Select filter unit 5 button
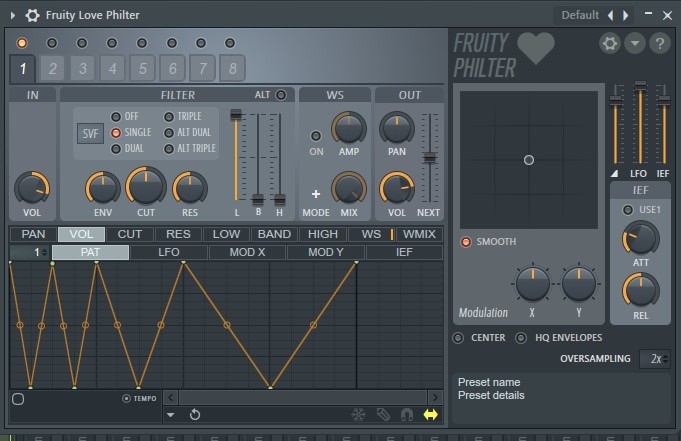Viewport: 681px width, 441px height. [x=142, y=68]
